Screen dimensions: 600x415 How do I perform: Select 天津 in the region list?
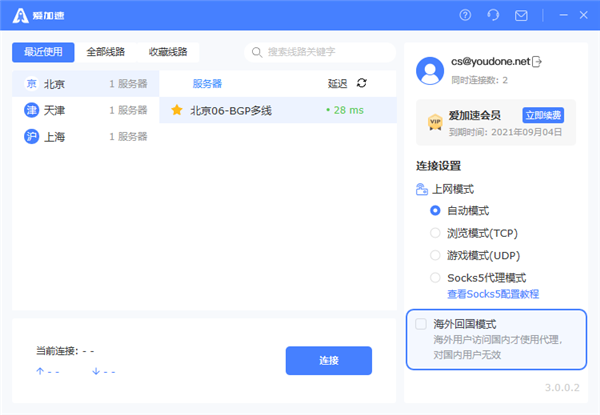point(86,110)
